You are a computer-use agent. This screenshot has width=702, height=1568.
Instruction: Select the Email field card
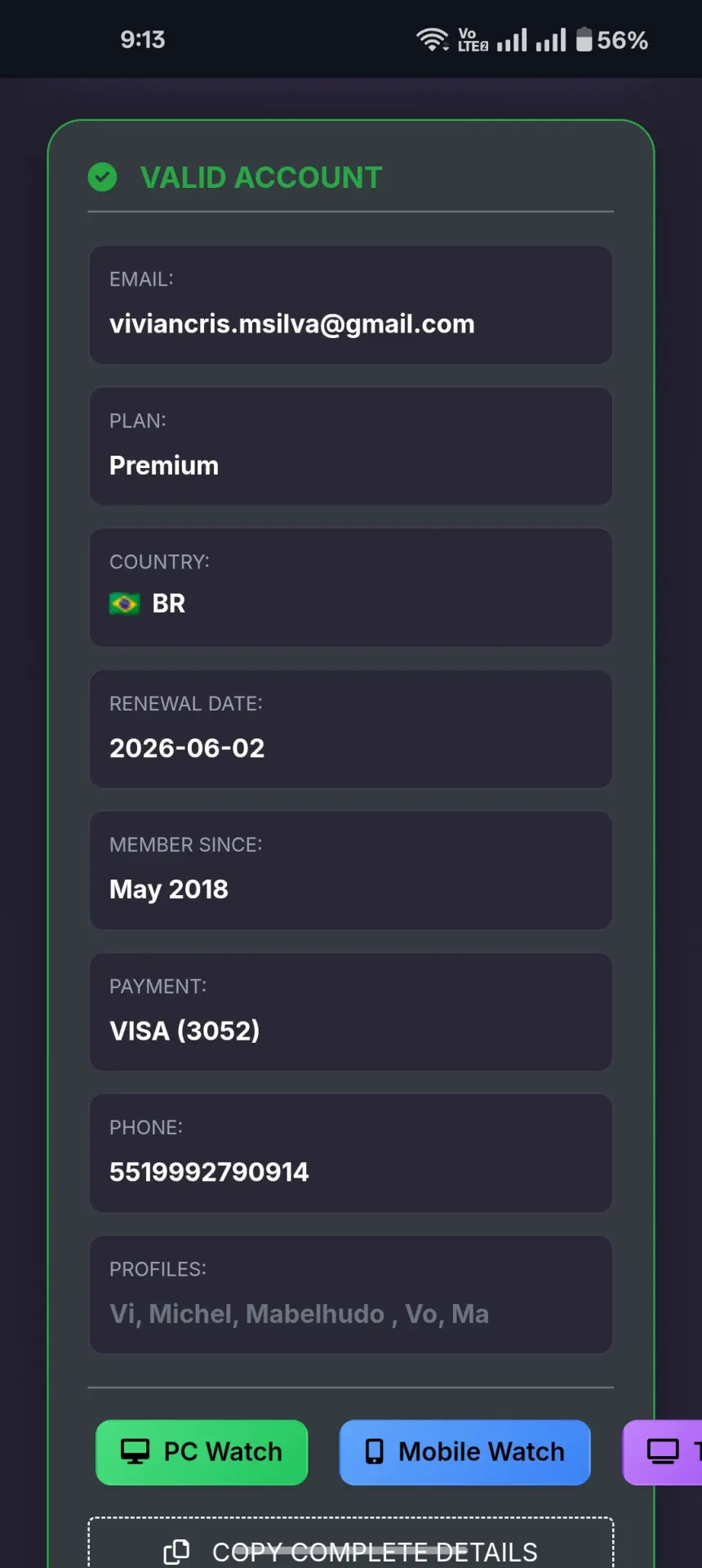click(x=351, y=305)
